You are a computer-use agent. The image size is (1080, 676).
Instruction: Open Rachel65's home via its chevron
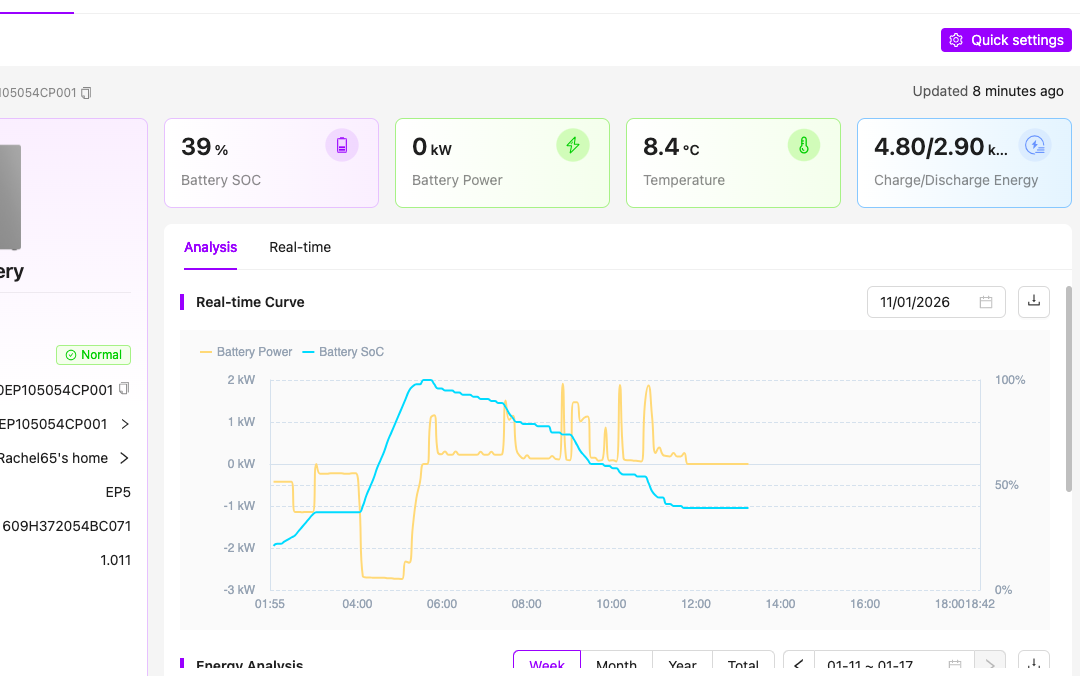[x=124, y=458]
